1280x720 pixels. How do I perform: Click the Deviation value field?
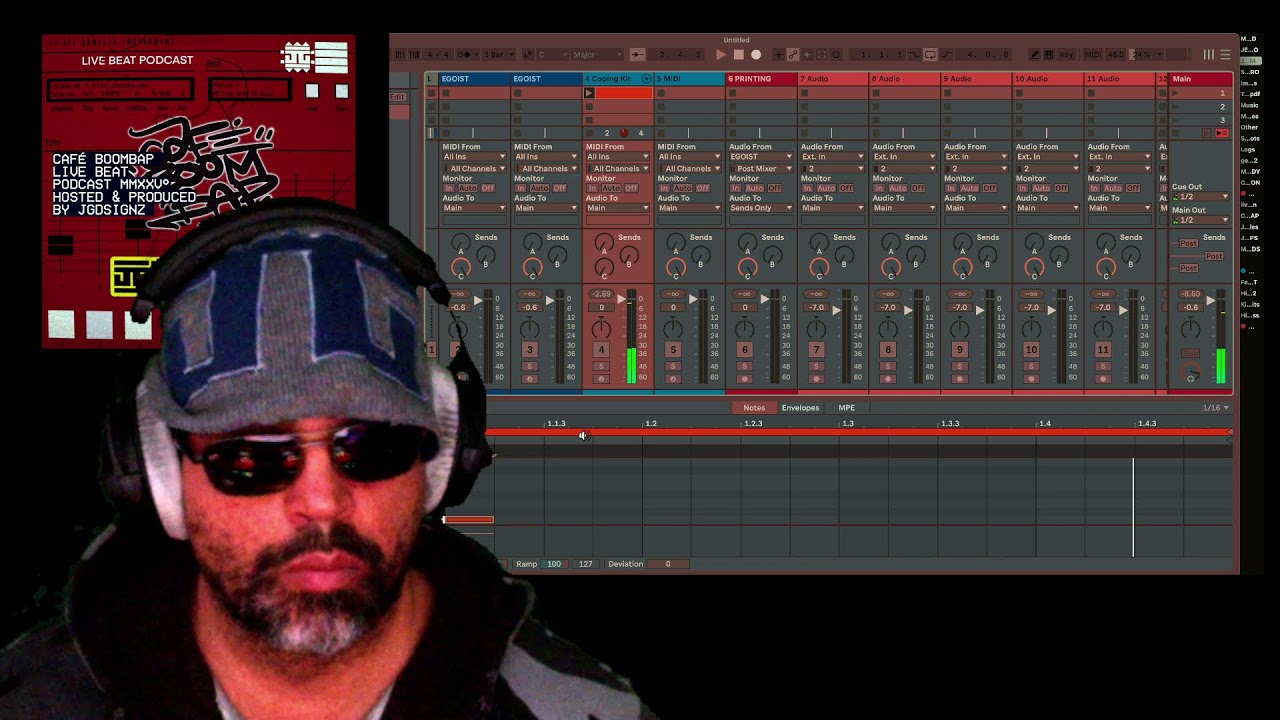pyautogui.click(x=668, y=564)
